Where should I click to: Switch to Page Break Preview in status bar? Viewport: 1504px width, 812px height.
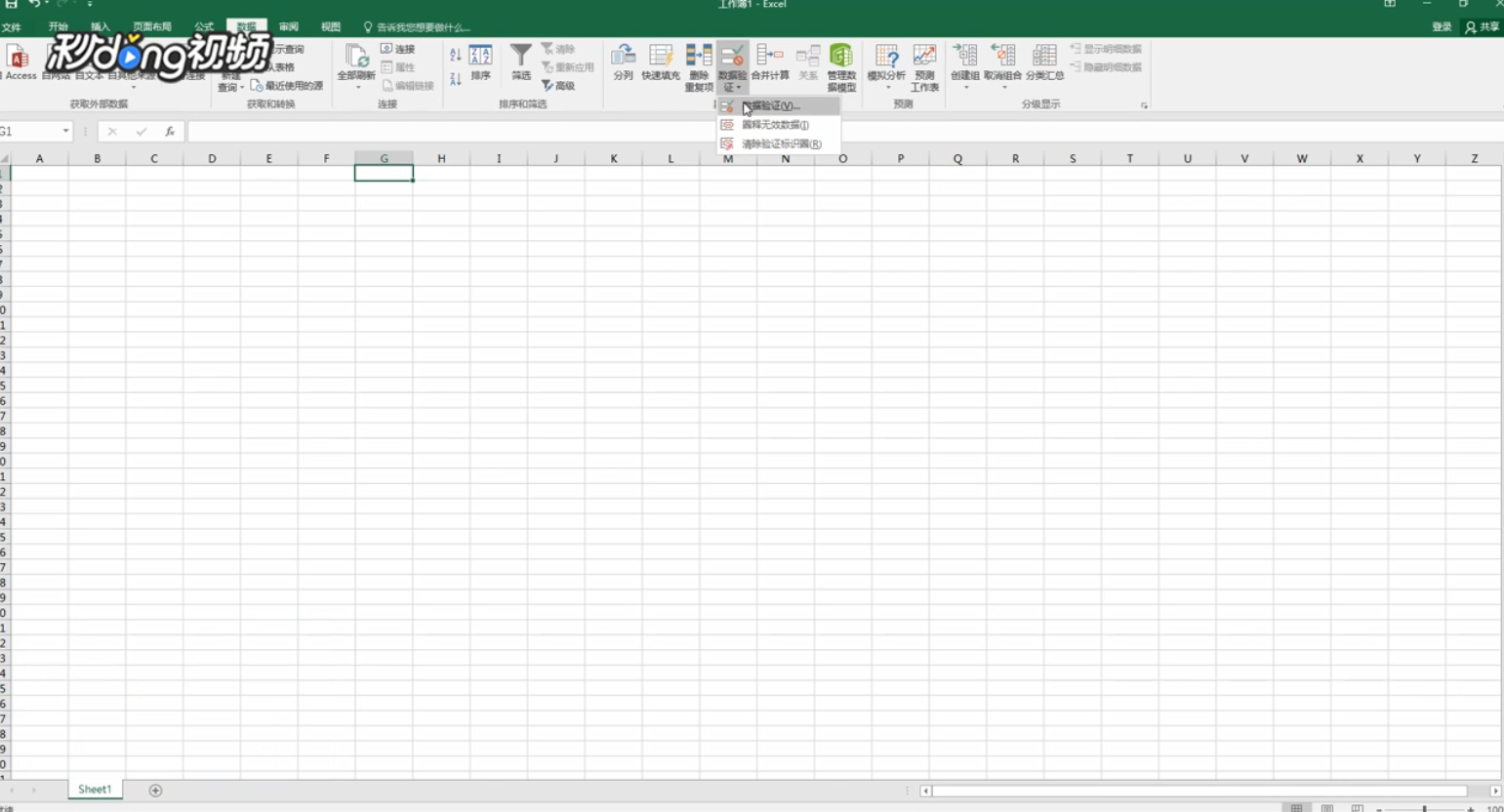coord(1357,808)
